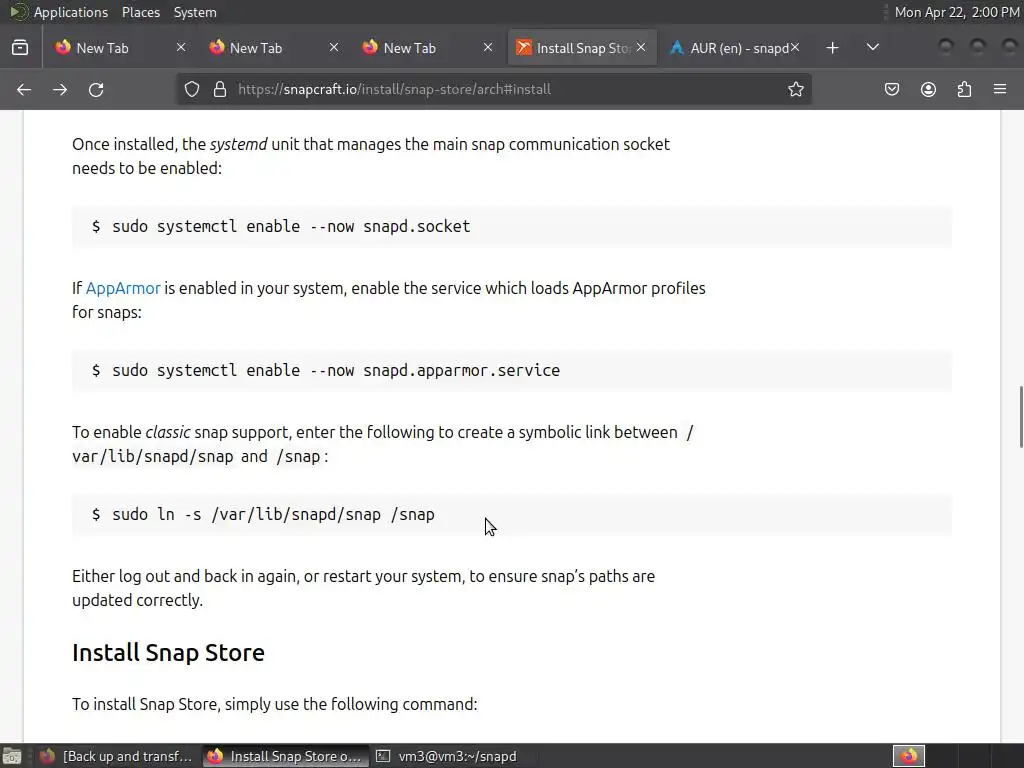Open the Save to Pocket icon

tap(892, 89)
